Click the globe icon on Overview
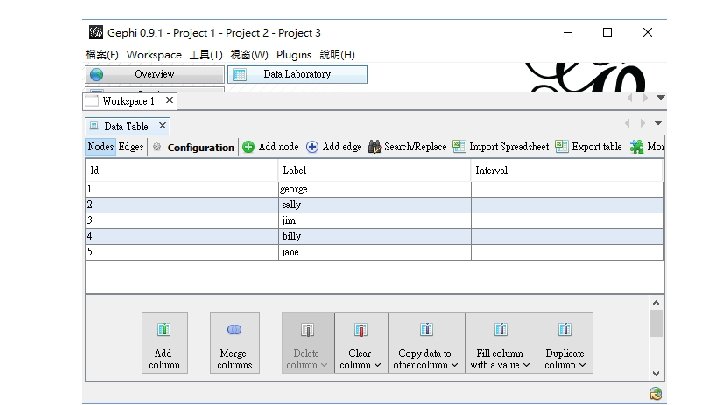Screen dimensions: 720x405 [96, 74]
